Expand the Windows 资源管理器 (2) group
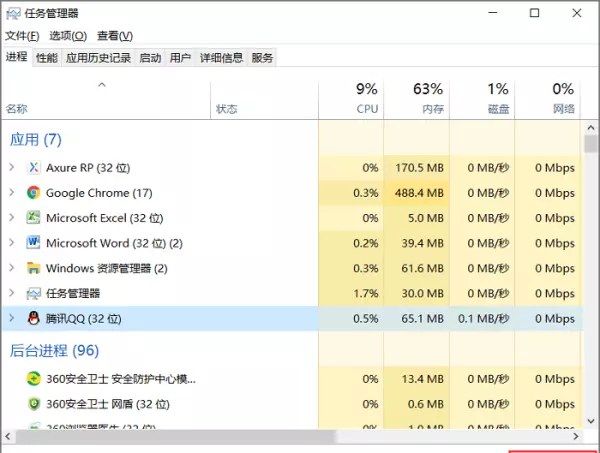The width and height of the screenshot is (600, 453). coord(11,268)
